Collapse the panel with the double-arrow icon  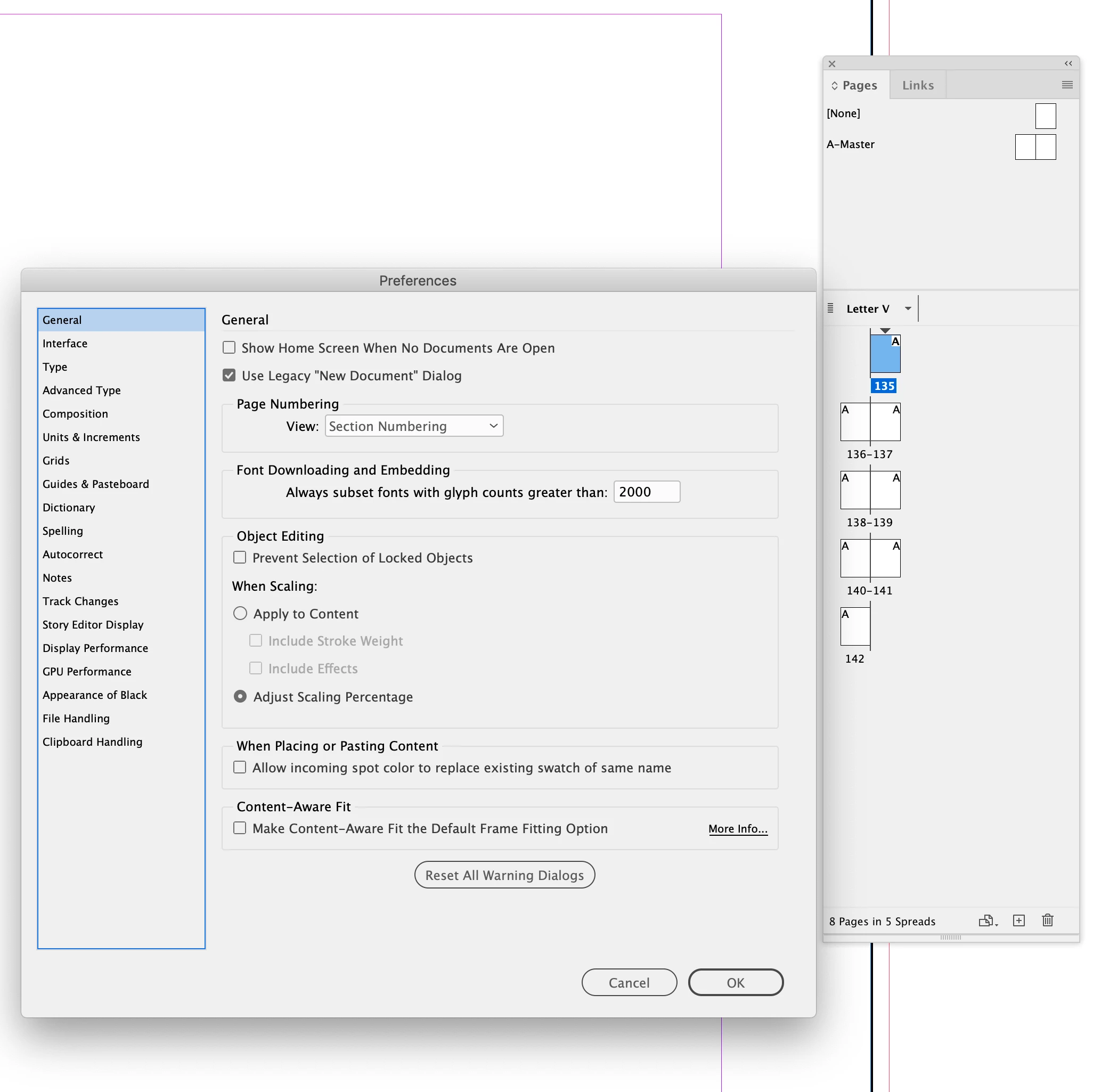pos(1067,63)
